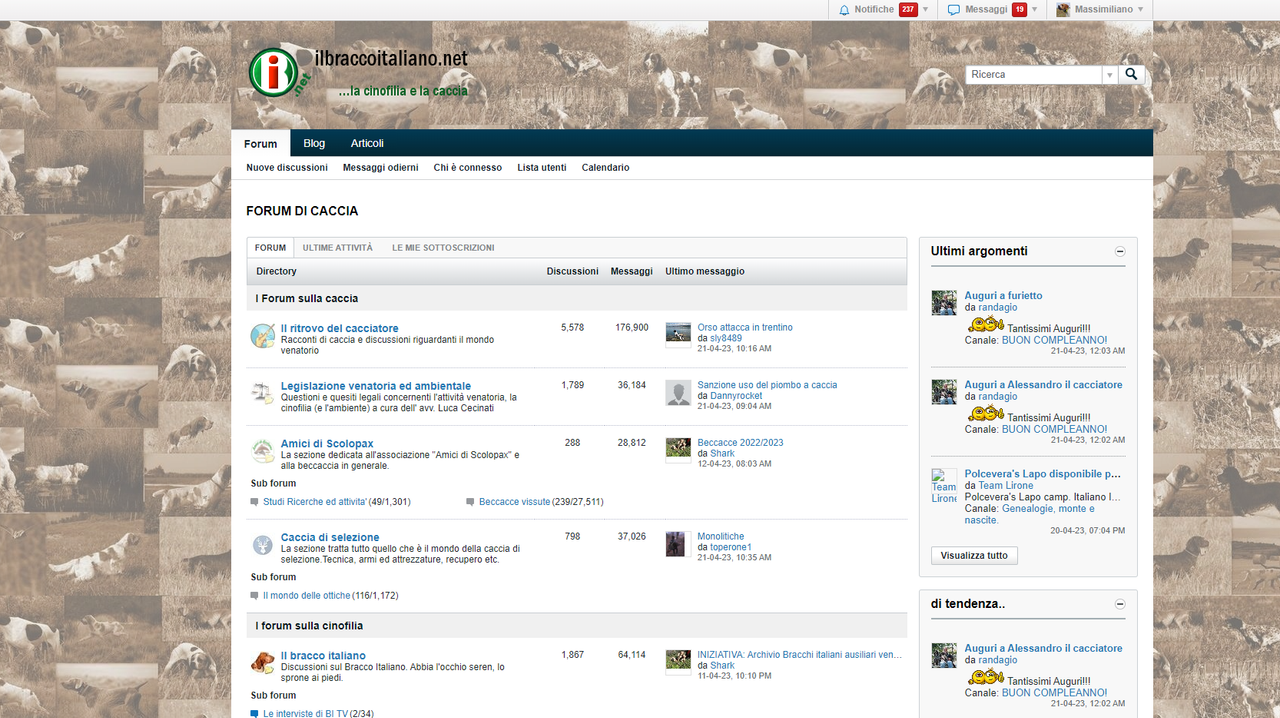The image size is (1280, 718).
Task: Select the FORUM tab in directory
Action: [x=270, y=247]
